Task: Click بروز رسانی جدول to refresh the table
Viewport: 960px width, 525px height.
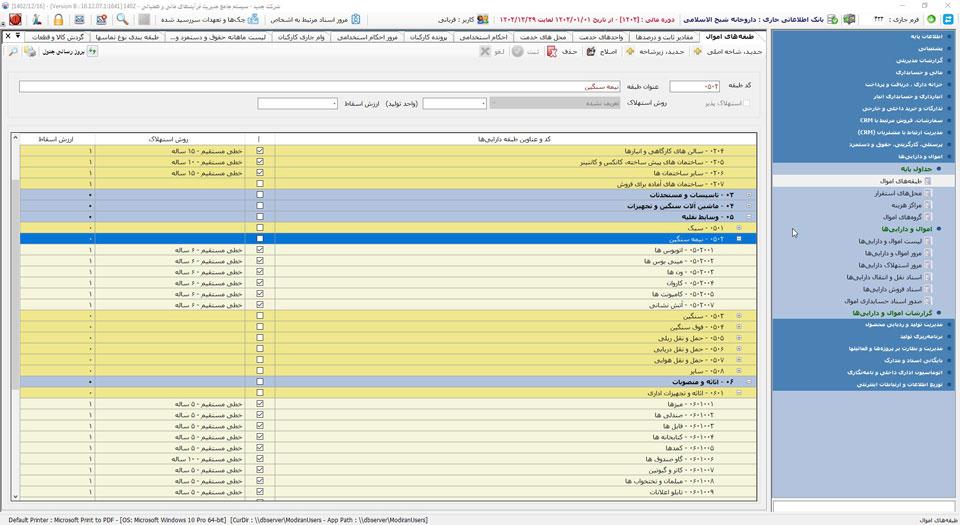Action: tap(70, 51)
